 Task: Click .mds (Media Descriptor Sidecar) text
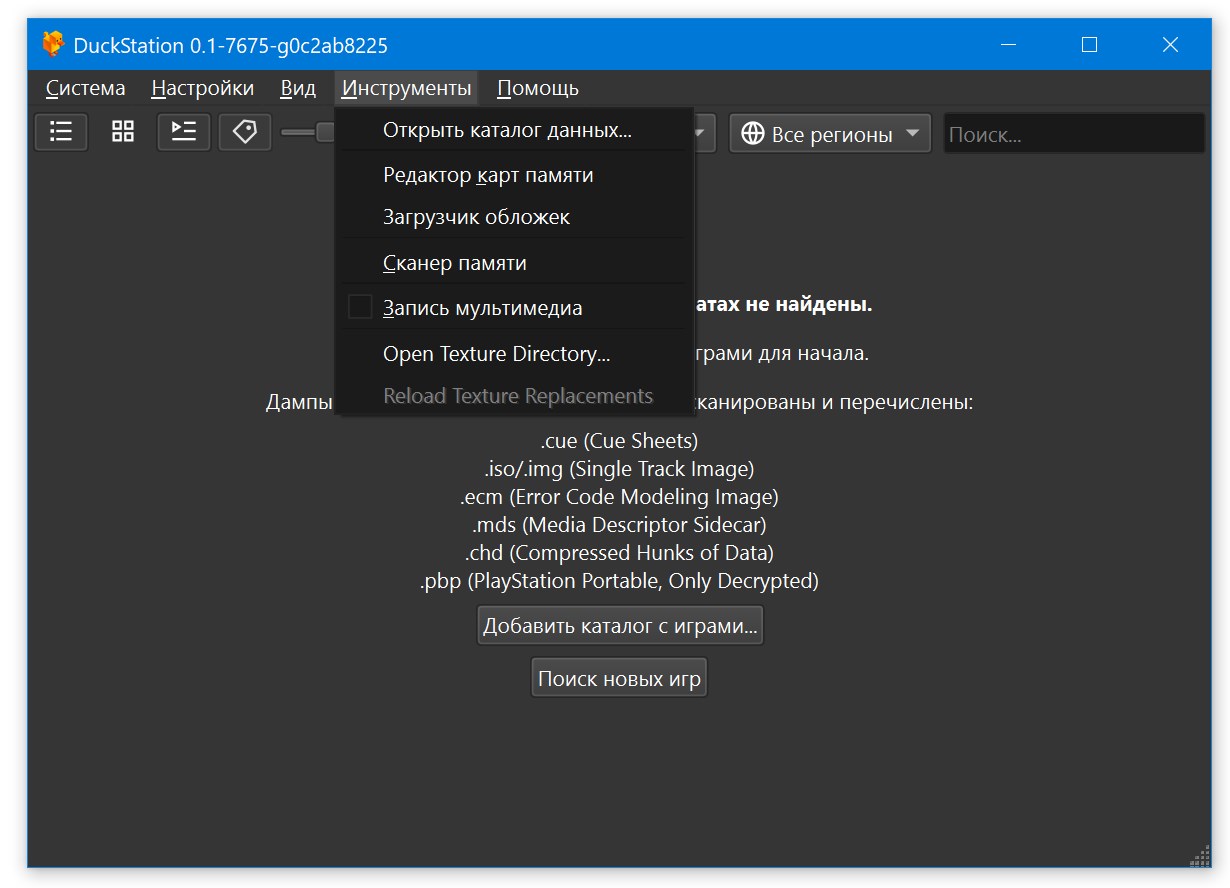620,524
